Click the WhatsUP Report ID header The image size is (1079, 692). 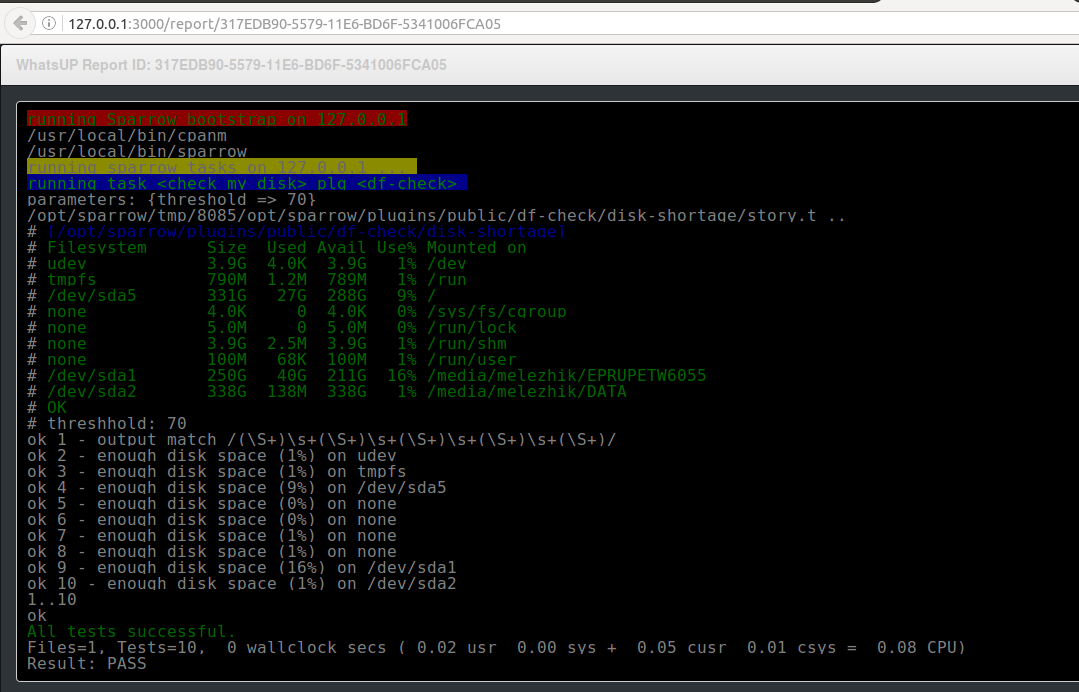231,65
